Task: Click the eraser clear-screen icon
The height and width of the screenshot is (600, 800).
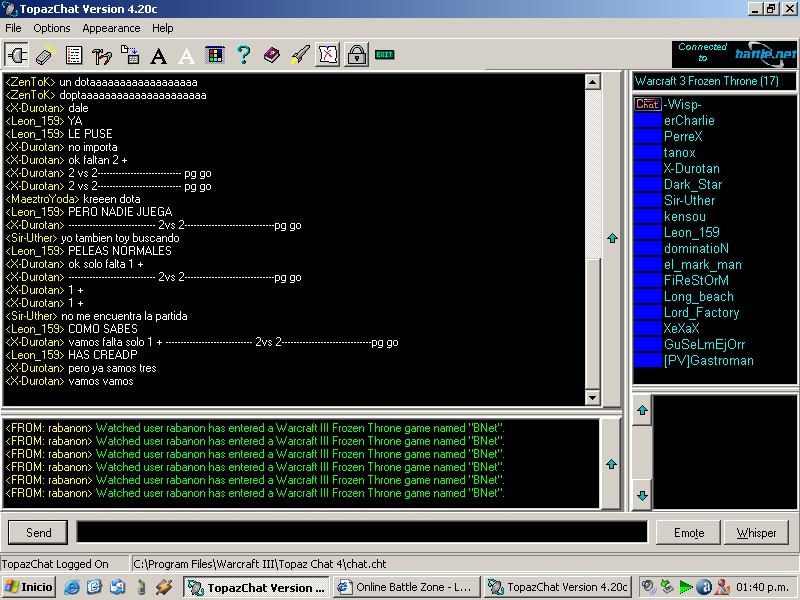Action: click(45, 55)
